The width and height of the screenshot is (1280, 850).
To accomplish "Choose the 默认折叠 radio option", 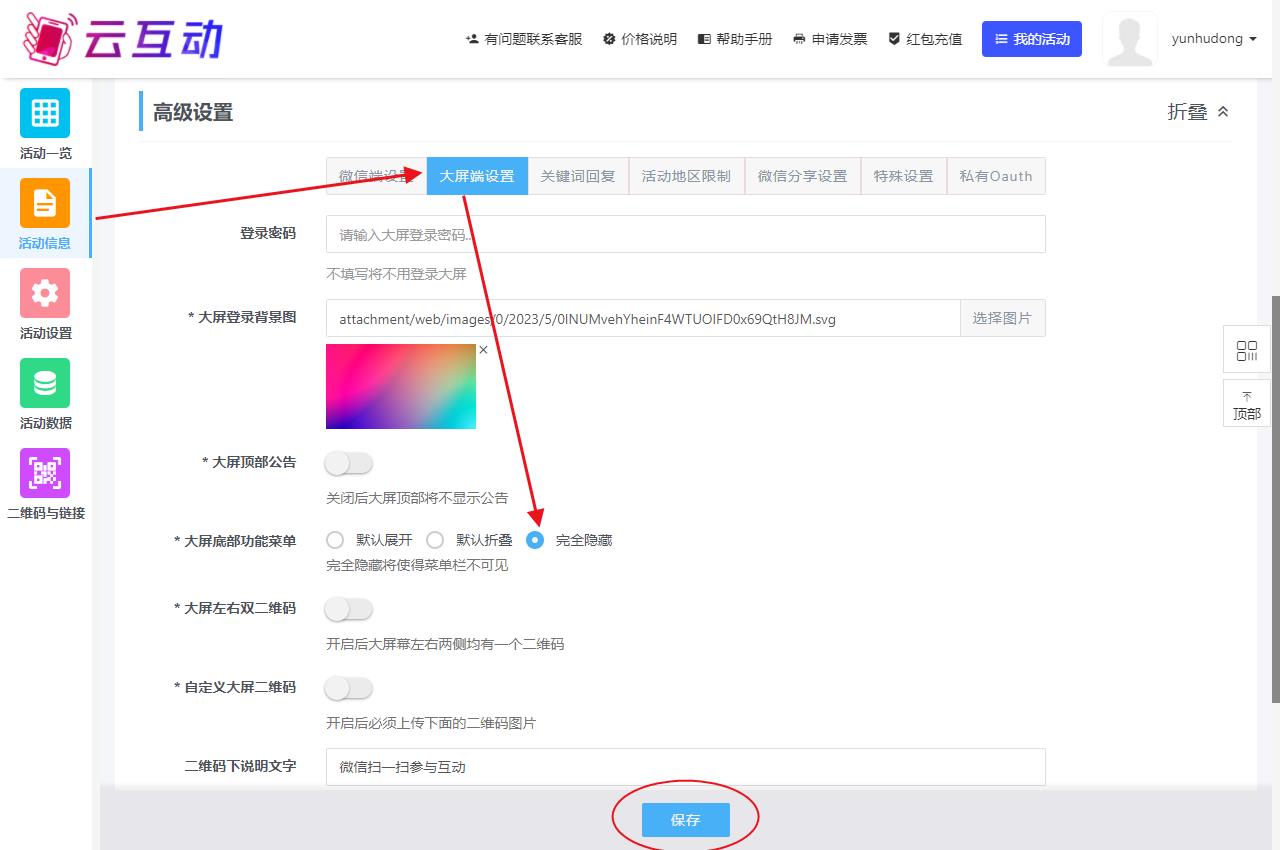I will pos(435,540).
